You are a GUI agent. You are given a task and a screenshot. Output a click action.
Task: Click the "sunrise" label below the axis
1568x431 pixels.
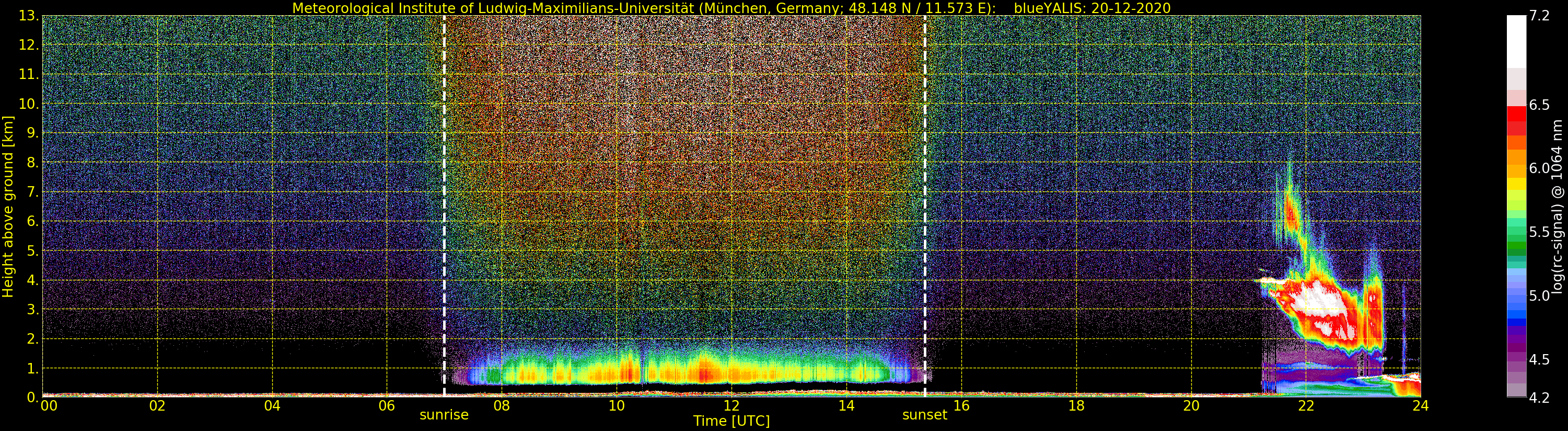[x=444, y=415]
